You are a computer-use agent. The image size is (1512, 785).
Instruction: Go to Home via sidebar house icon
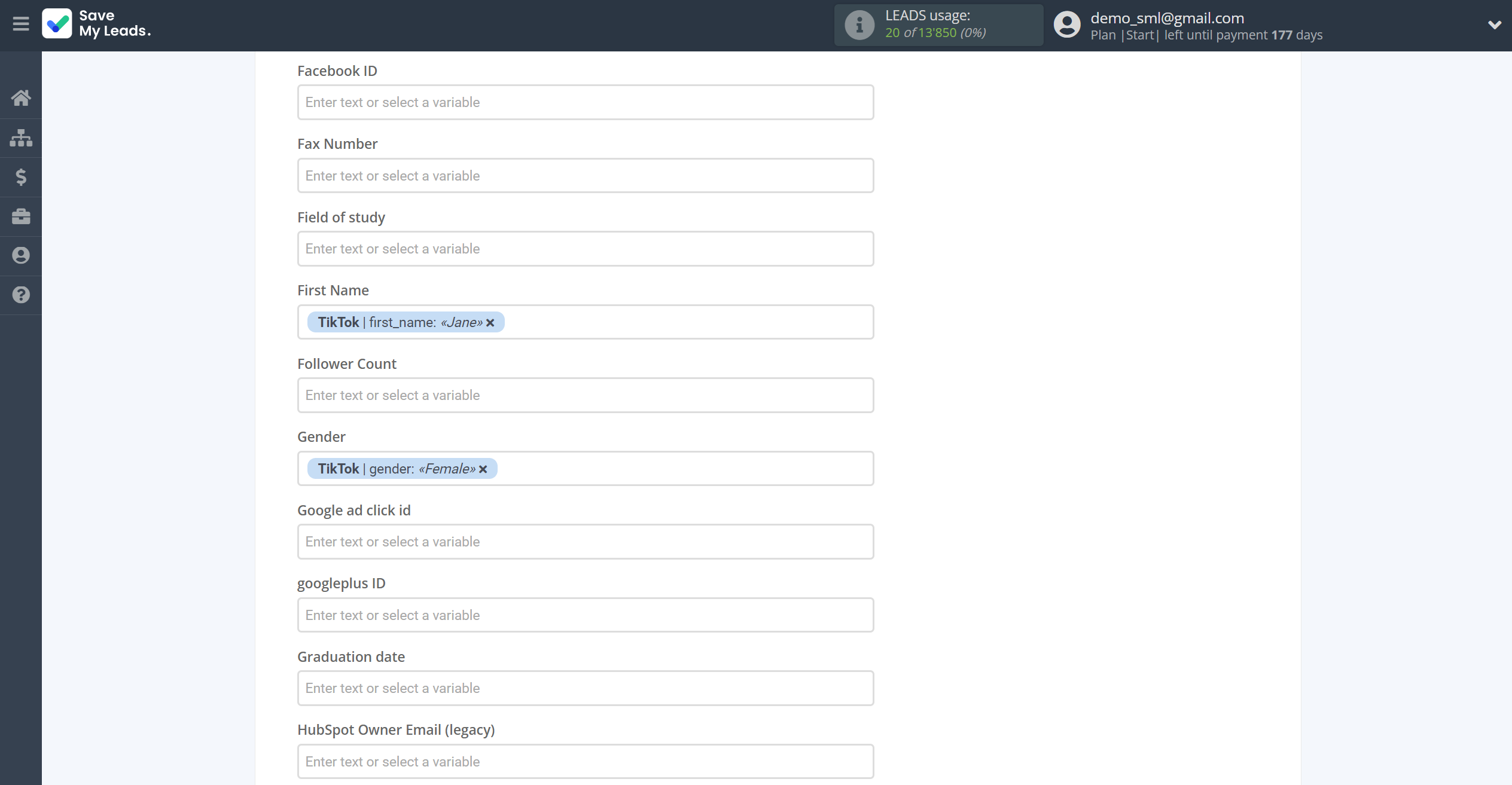(x=21, y=98)
